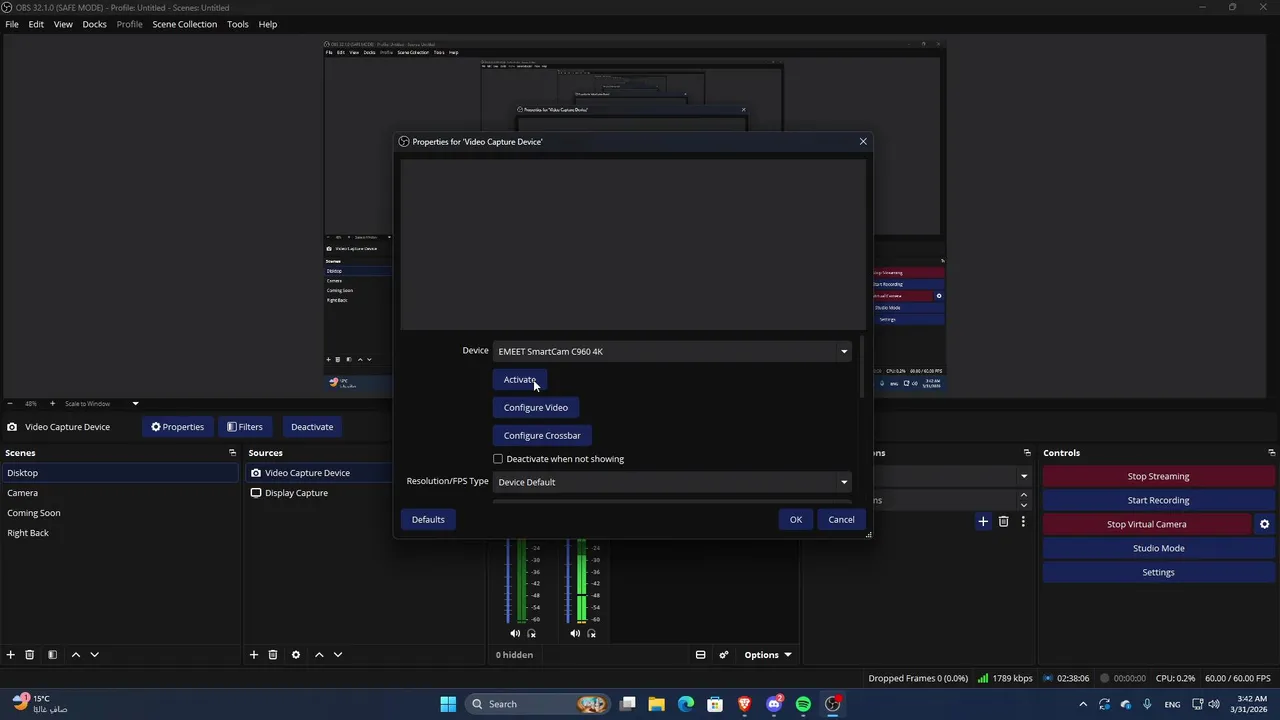Screen dimensions: 1280x720
Task: Open Discord from the taskbar
Action: (774, 704)
